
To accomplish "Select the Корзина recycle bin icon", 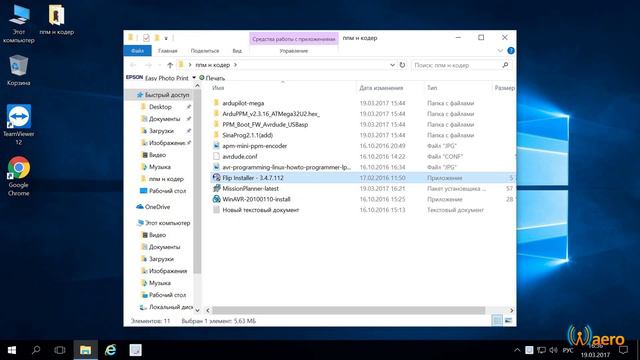I will coord(18,69).
